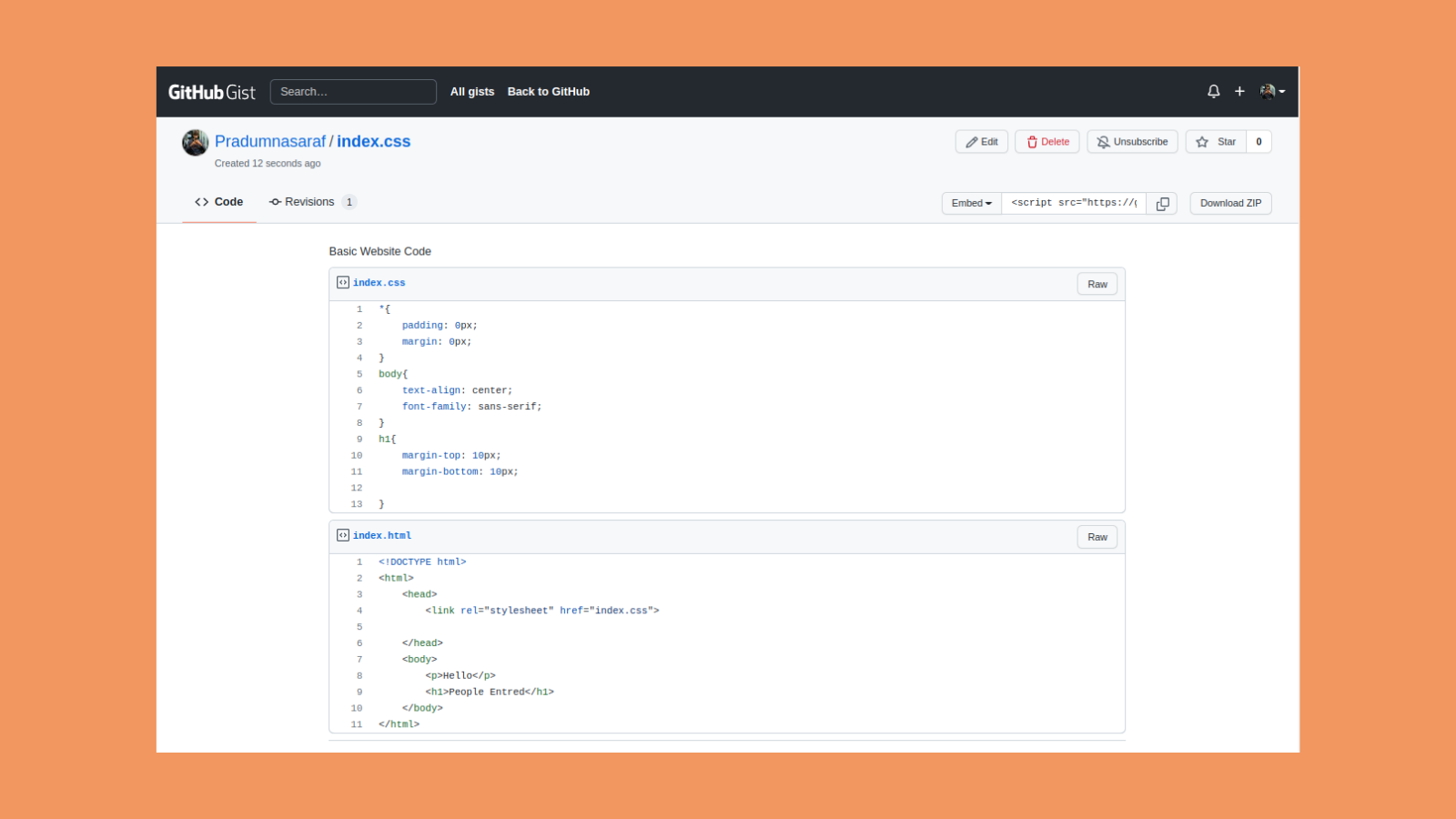The height and width of the screenshot is (819, 1456).
Task: Copy the embed script to clipboard
Action: coord(1162,204)
